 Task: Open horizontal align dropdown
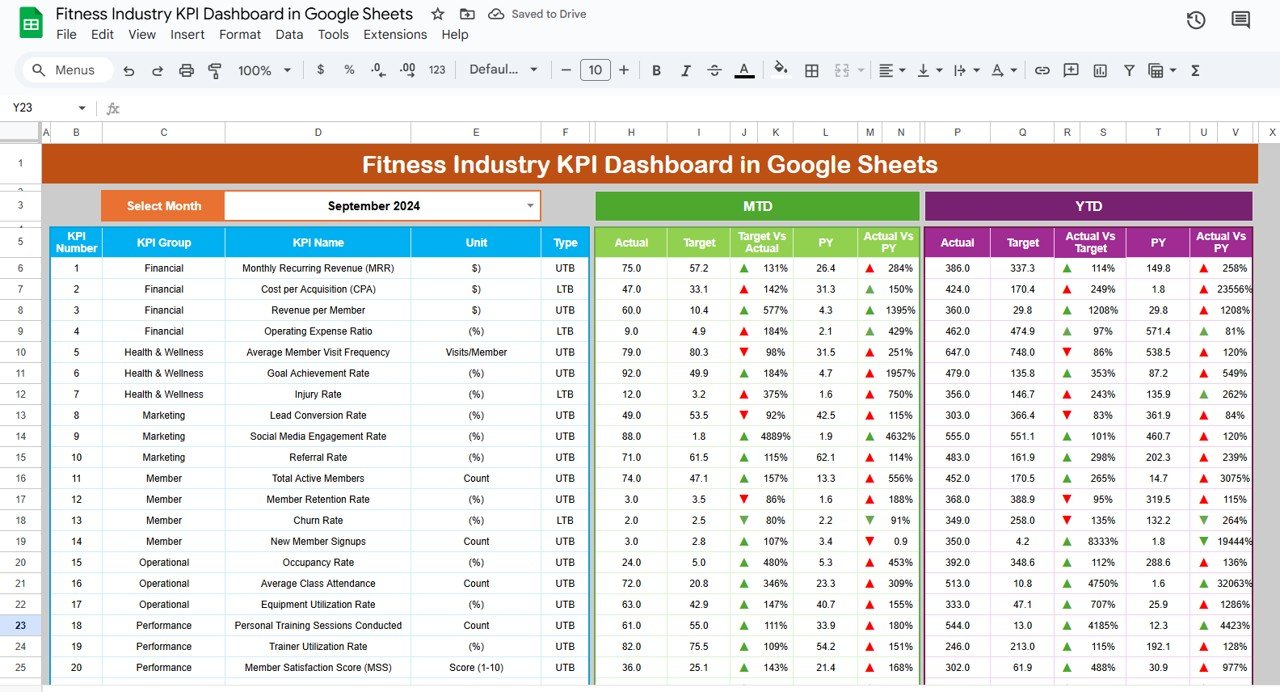pyautogui.click(x=892, y=70)
